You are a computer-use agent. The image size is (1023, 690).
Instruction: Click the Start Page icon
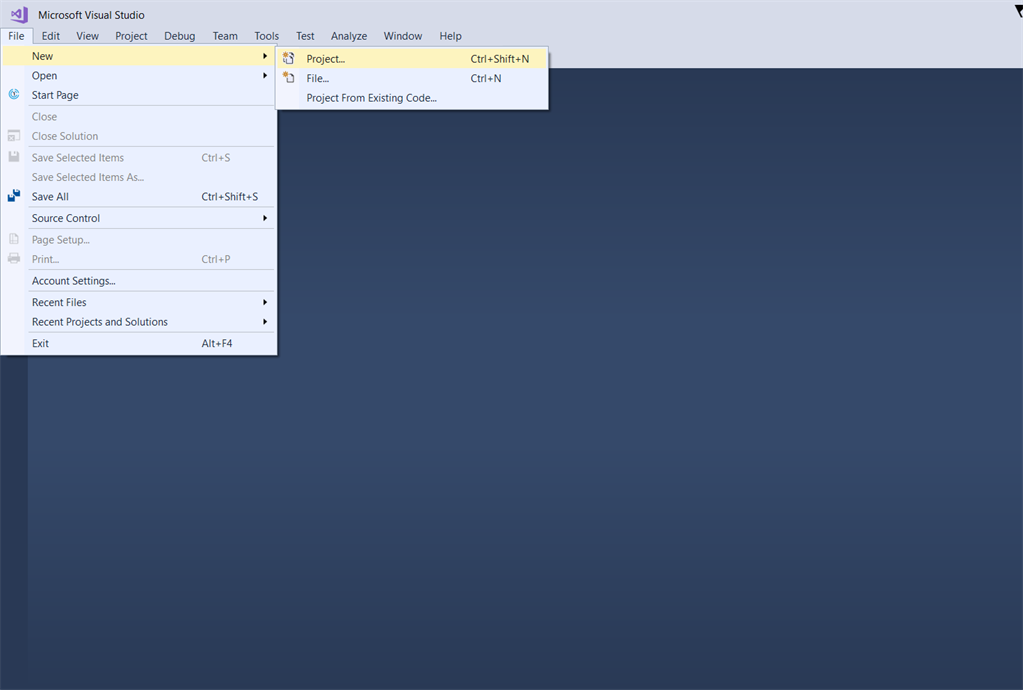[14, 95]
